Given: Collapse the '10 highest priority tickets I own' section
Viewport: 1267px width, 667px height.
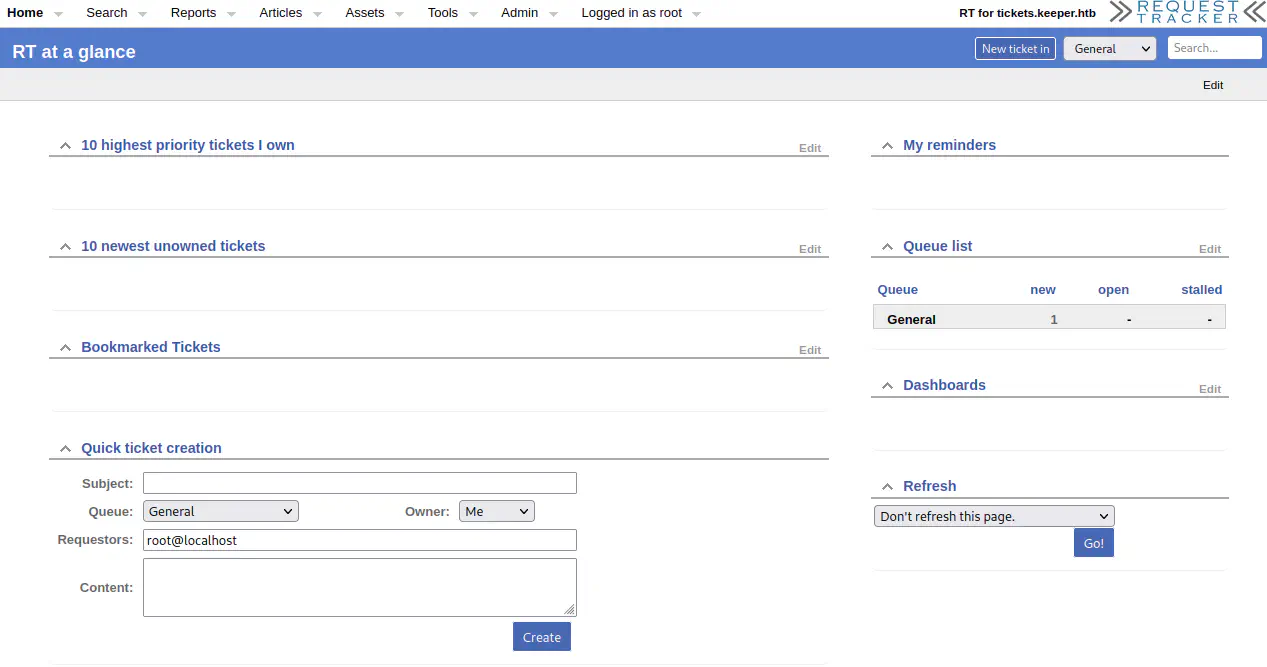Looking at the screenshot, I should point(65,146).
